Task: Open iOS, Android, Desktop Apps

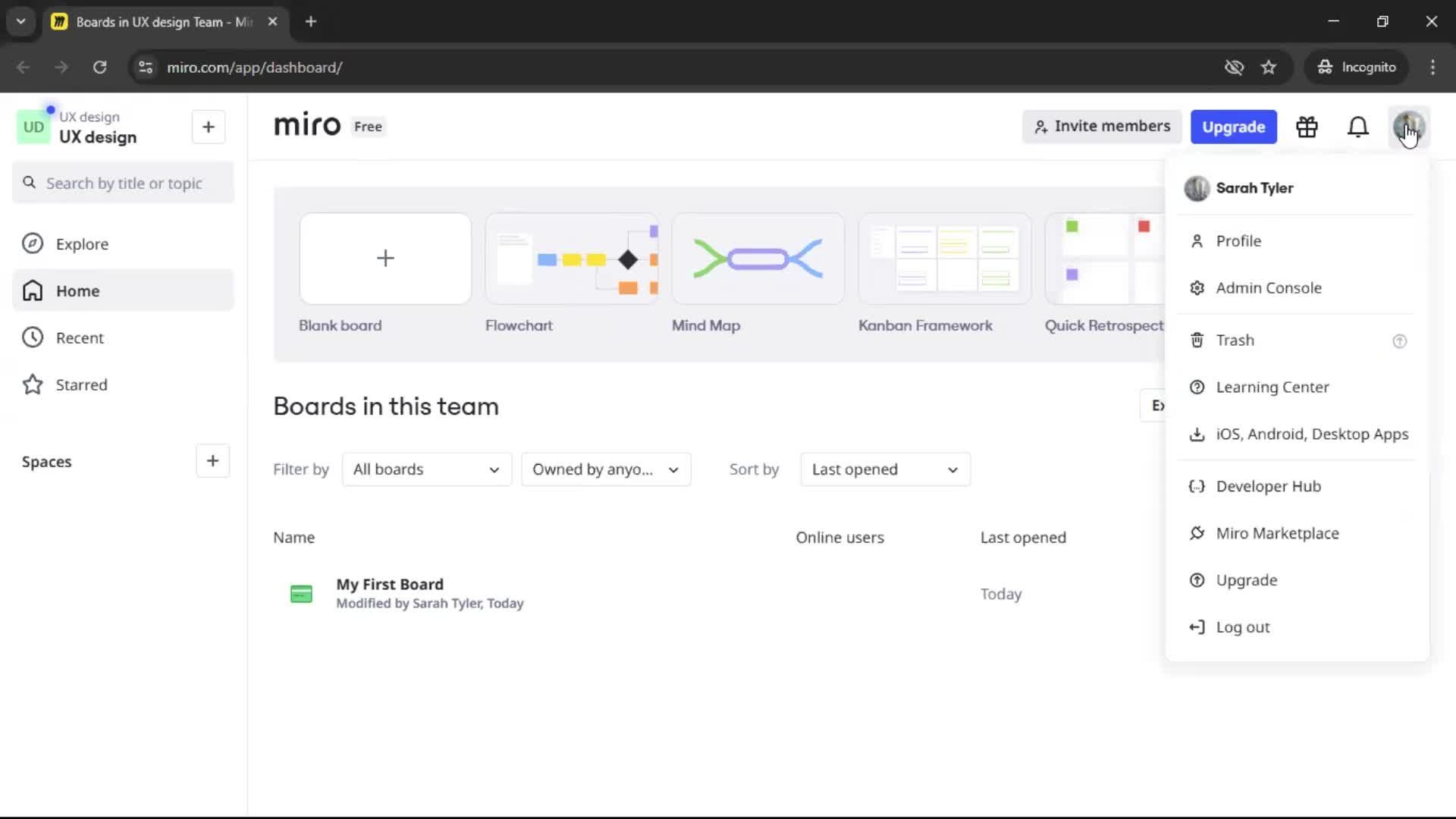Action: (x=1297, y=435)
